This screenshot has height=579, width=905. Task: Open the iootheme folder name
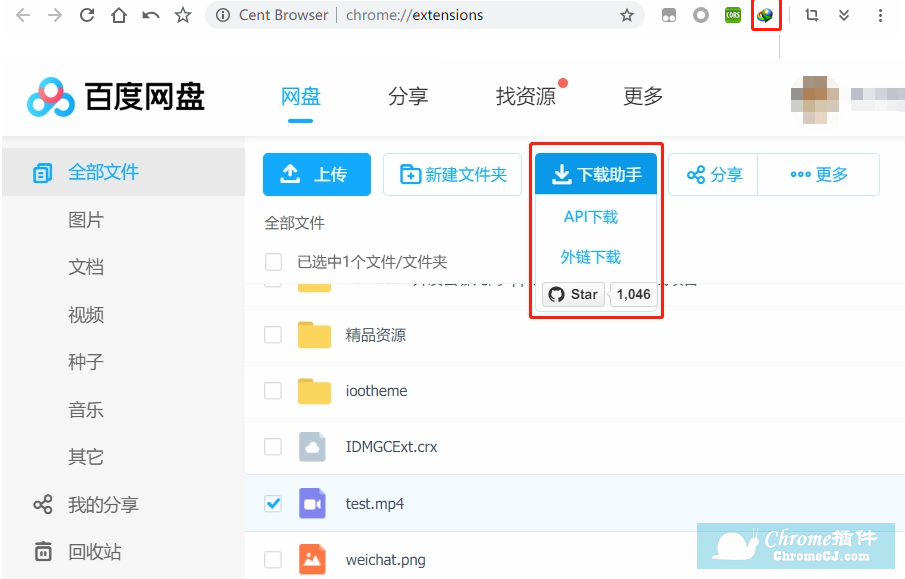pyautogui.click(x=376, y=391)
